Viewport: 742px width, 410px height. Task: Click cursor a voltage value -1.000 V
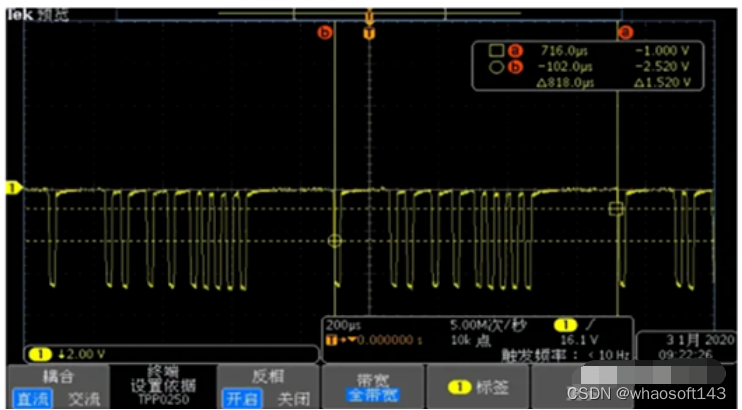click(x=662, y=50)
